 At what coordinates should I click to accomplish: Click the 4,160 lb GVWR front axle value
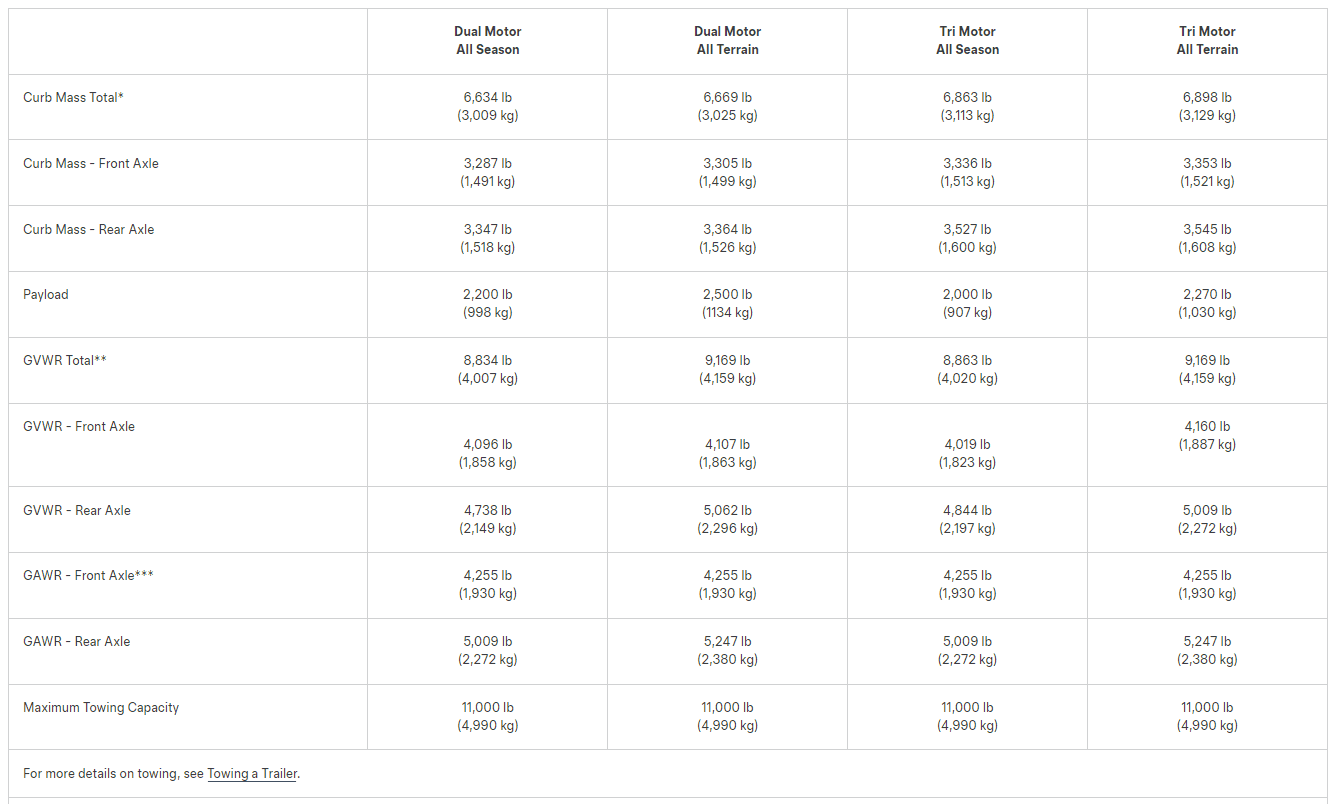click(1207, 427)
